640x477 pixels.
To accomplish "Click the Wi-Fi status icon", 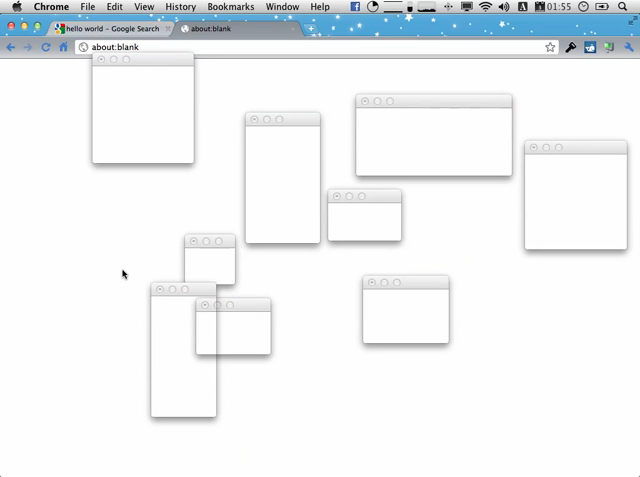I will (x=485, y=7).
